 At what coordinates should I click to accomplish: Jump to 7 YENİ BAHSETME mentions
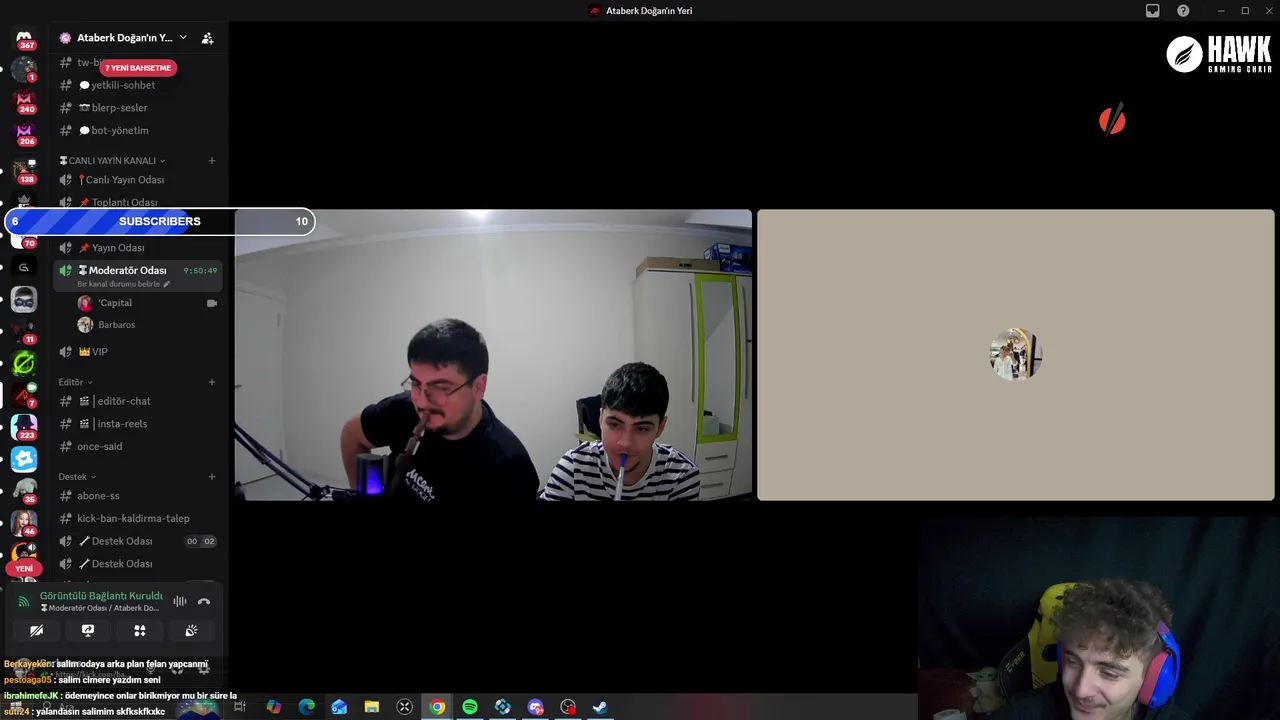(x=138, y=68)
